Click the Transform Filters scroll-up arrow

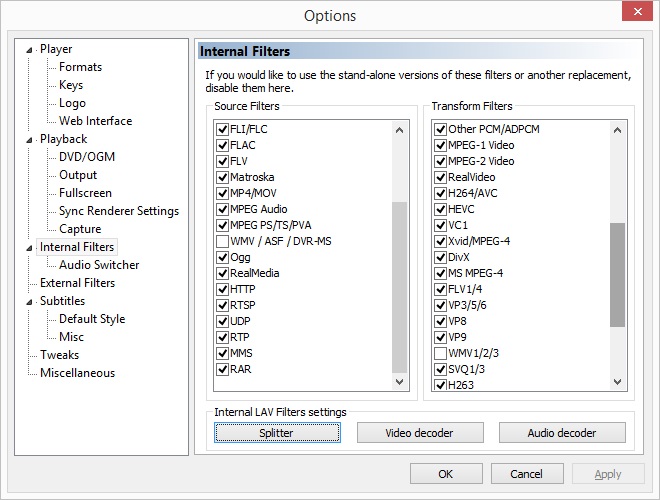(x=617, y=130)
